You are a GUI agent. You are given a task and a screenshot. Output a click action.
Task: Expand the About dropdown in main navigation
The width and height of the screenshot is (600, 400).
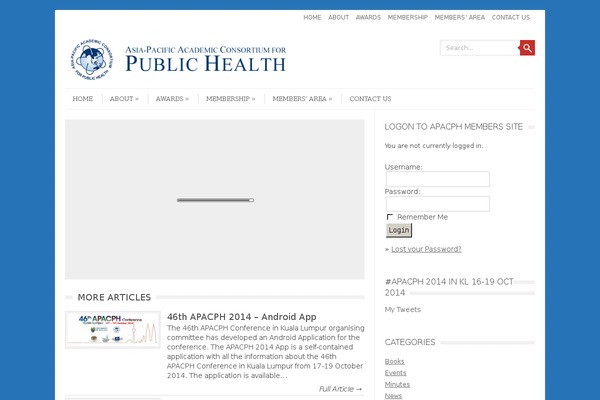[x=124, y=99]
